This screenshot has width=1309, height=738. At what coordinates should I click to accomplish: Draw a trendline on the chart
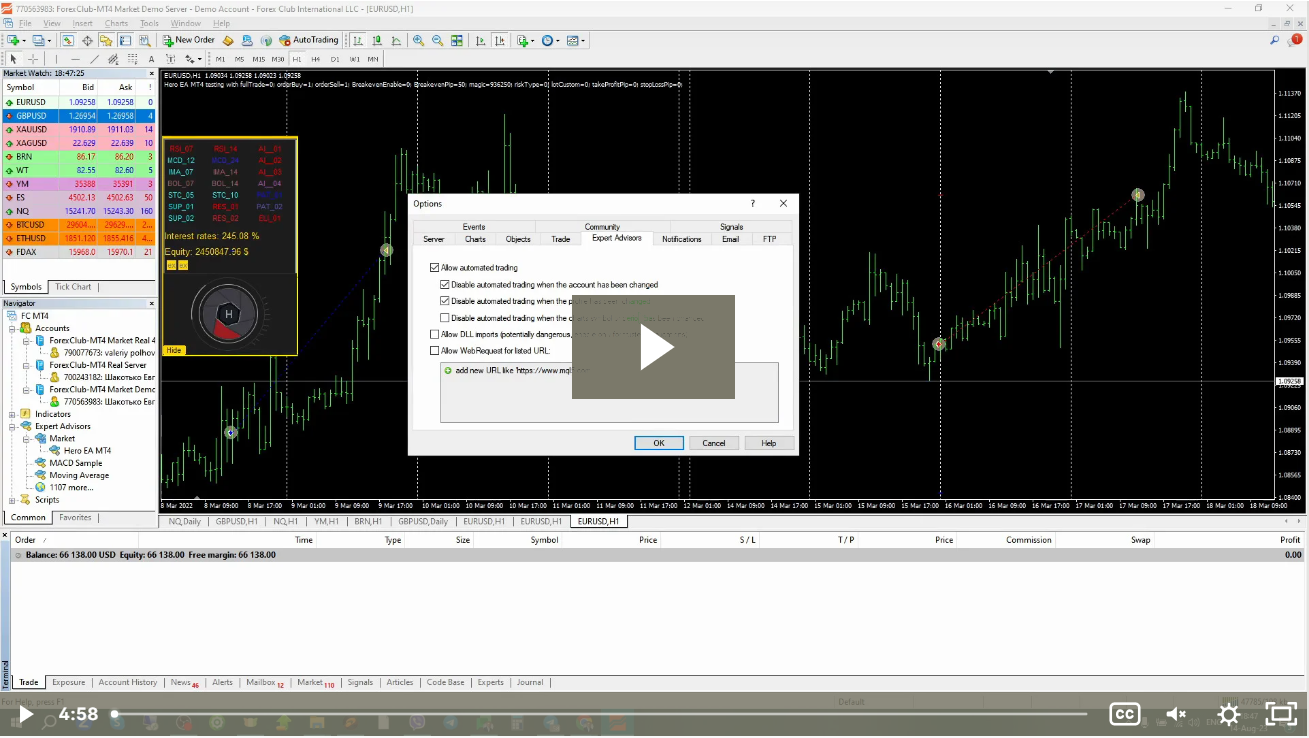[94, 59]
